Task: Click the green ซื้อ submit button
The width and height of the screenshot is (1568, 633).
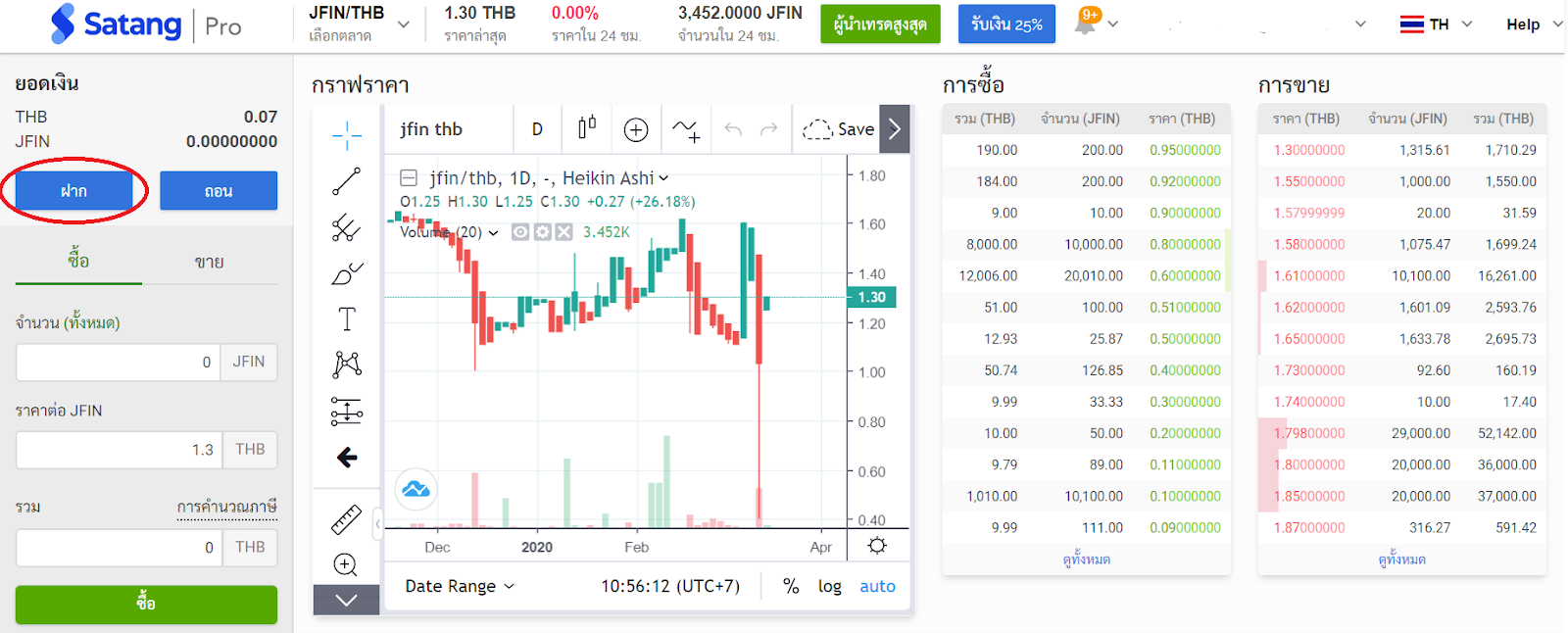Action: tap(146, 605)
